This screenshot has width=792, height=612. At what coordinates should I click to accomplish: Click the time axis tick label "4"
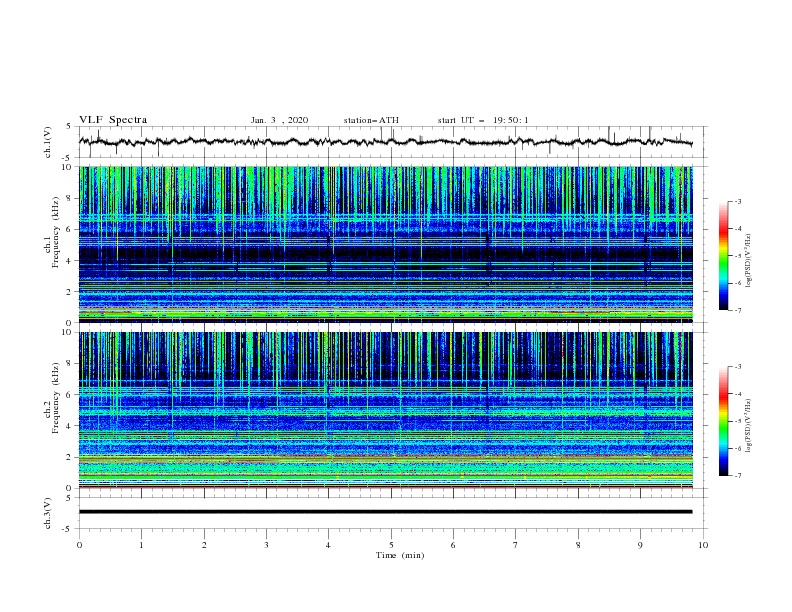(329, 545)
